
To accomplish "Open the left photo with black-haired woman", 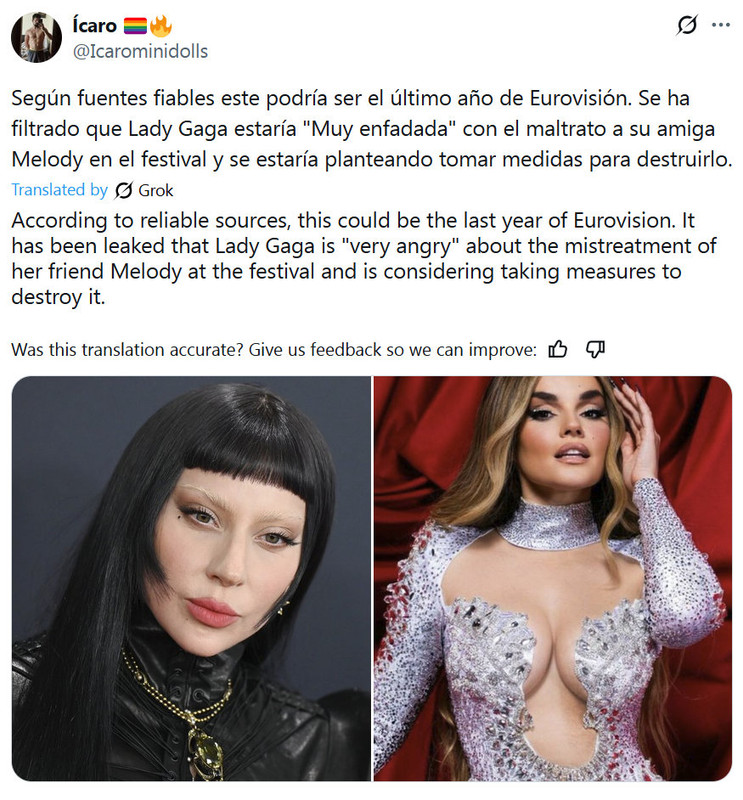I will (191, 578).
